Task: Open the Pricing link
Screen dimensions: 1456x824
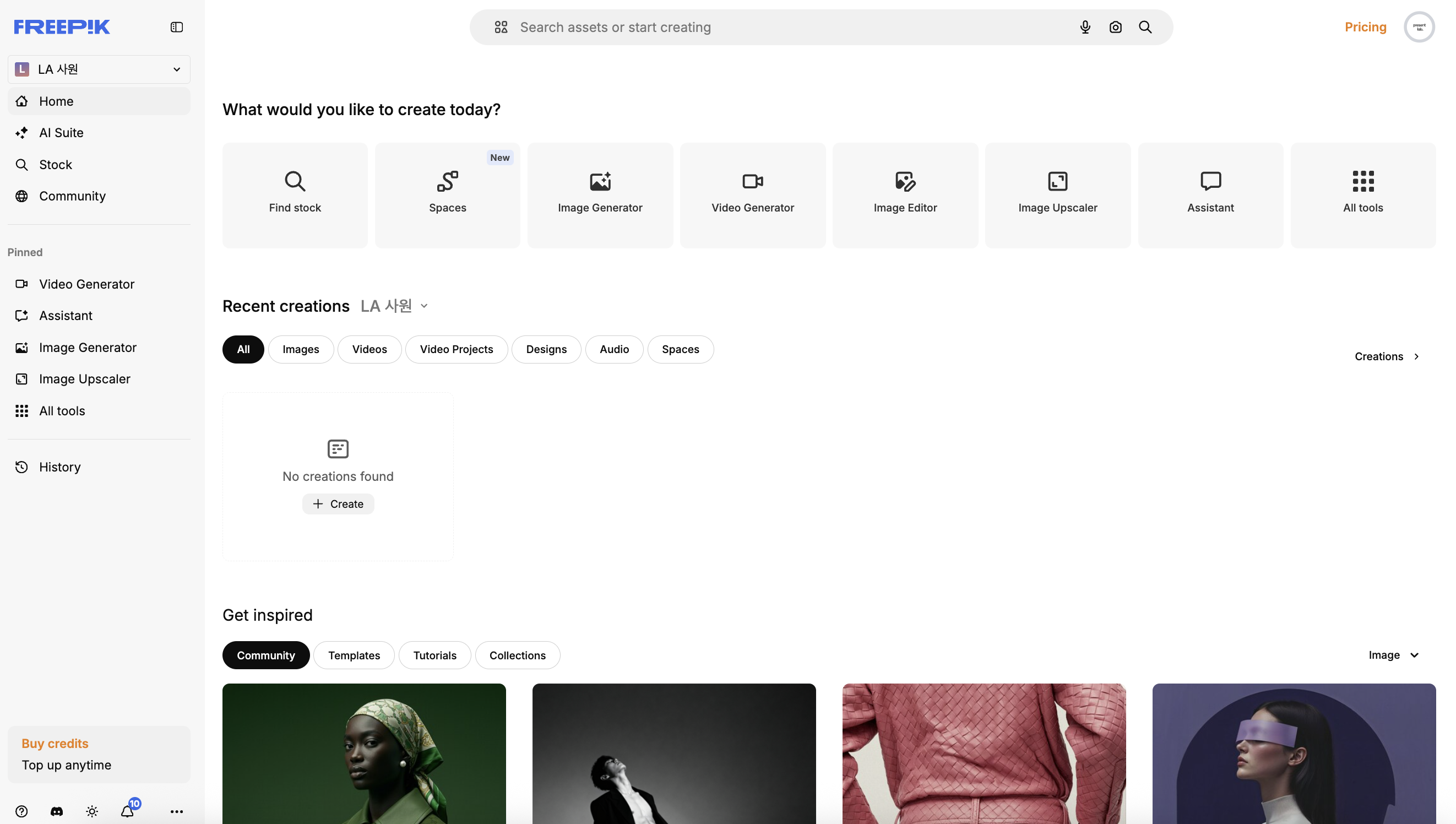Action: click(x=1365, y=27)
